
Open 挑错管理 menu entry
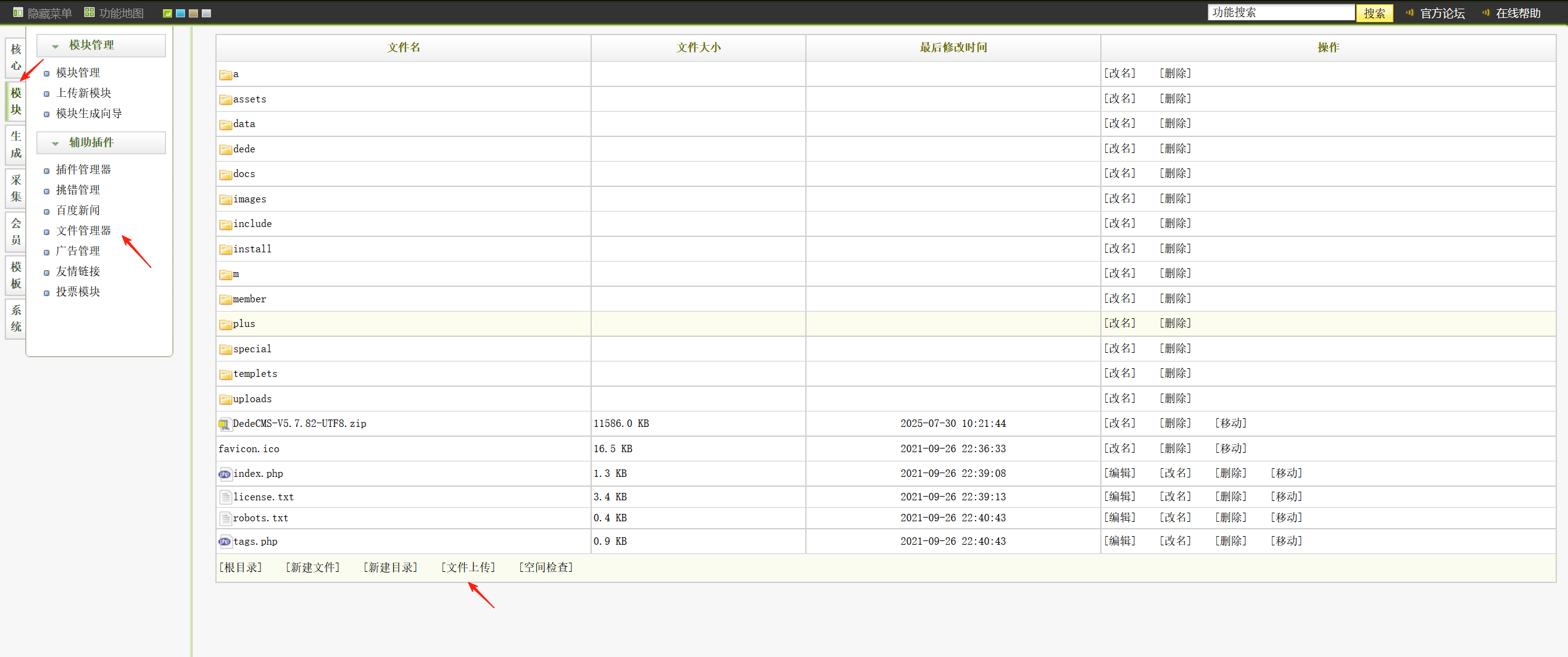click(x=78, y=190)
